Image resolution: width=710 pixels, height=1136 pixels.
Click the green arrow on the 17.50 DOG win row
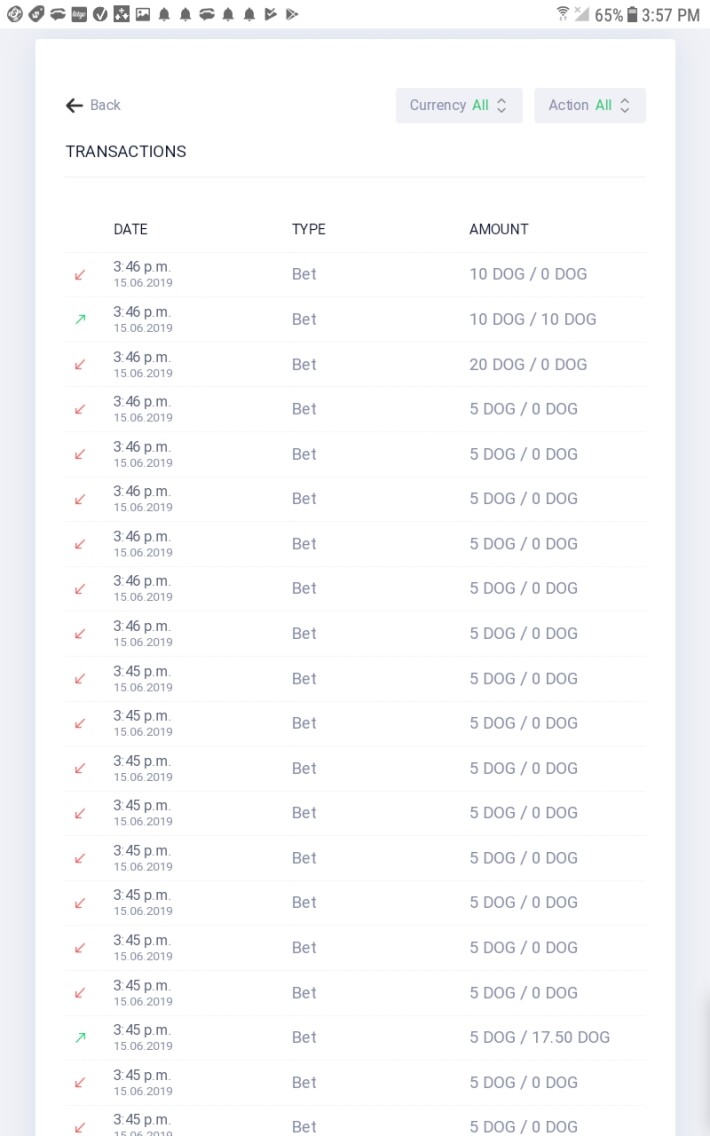coord(80,1037)
